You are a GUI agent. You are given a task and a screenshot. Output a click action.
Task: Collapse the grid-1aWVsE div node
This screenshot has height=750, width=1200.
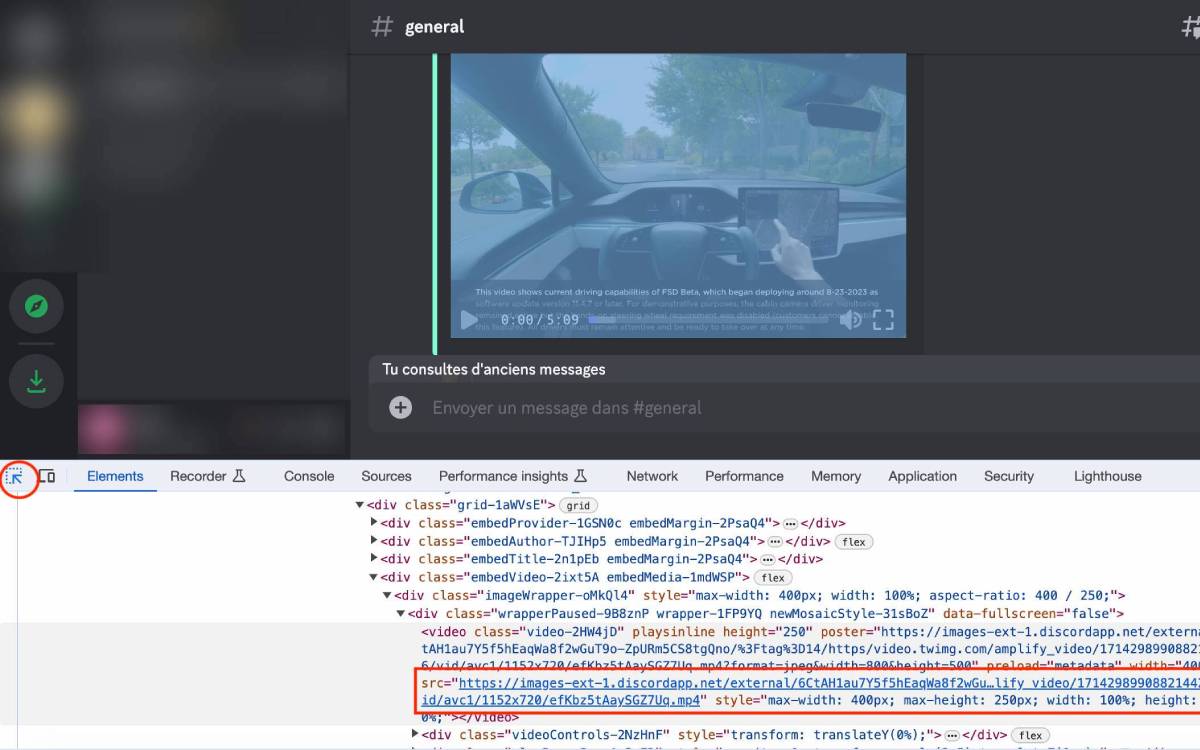pyautogui.click(x=360, y=505)
